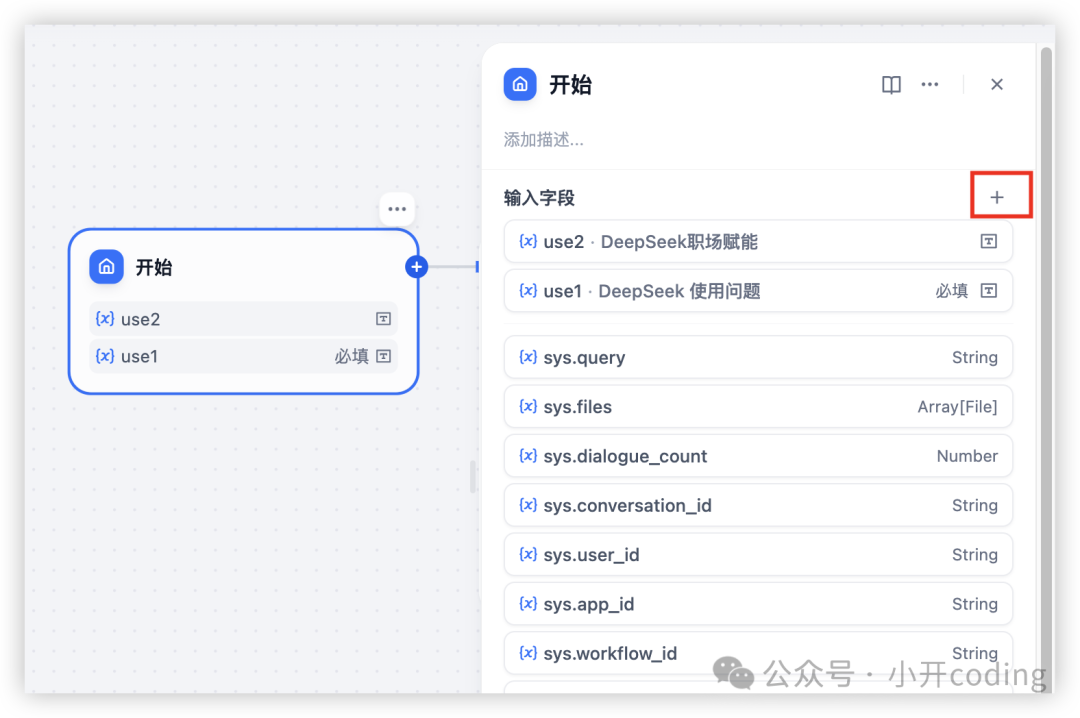Click variable icon of use2 panel row
1080x718 pixels.
[528, 241]
